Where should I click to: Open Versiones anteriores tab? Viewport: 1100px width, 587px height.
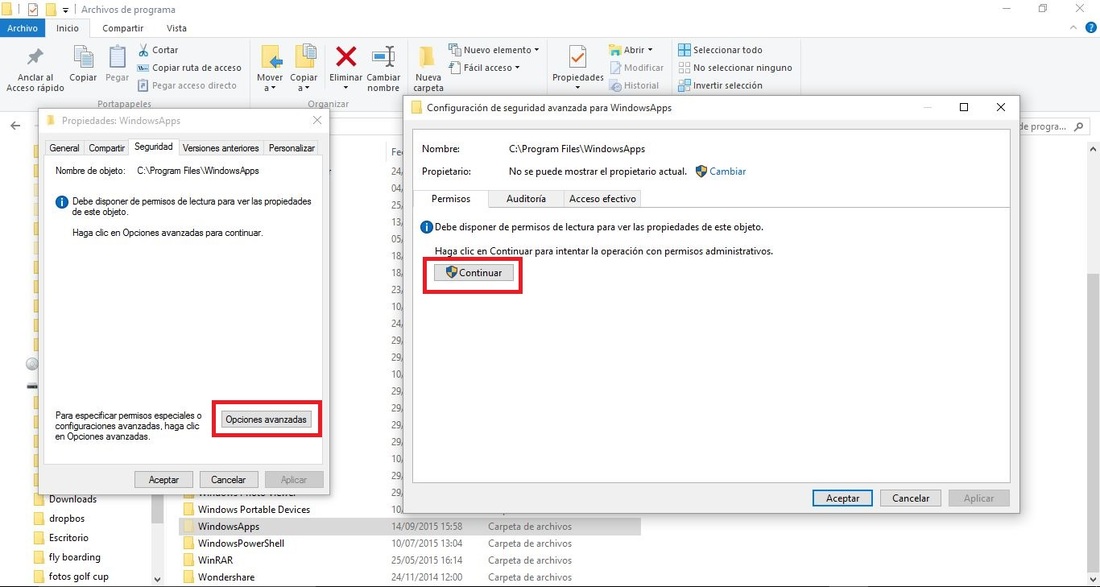pos(221,148)
